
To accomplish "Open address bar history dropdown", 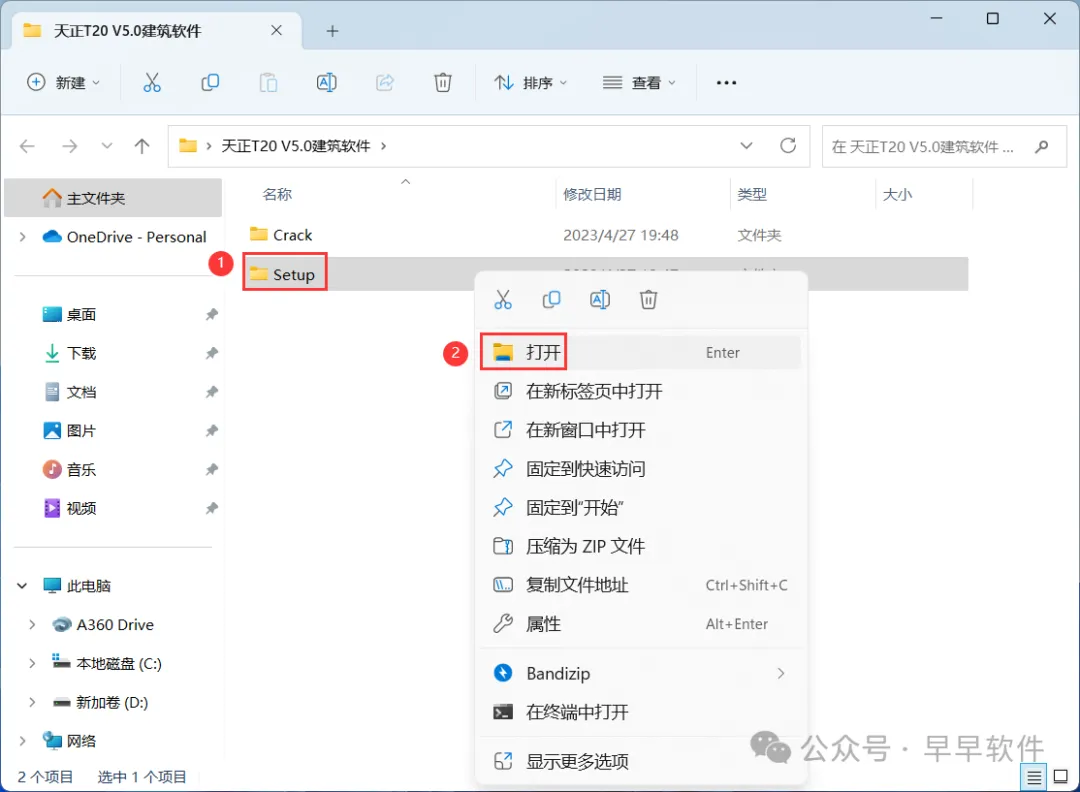I will pos(746,146).
